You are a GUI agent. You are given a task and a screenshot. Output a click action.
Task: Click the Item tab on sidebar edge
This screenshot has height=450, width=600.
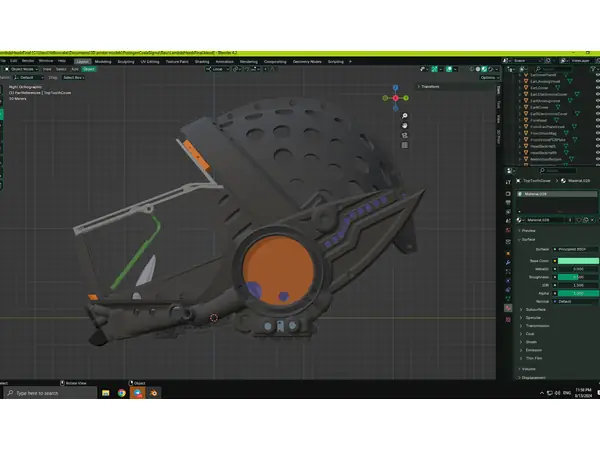(499, 90)
